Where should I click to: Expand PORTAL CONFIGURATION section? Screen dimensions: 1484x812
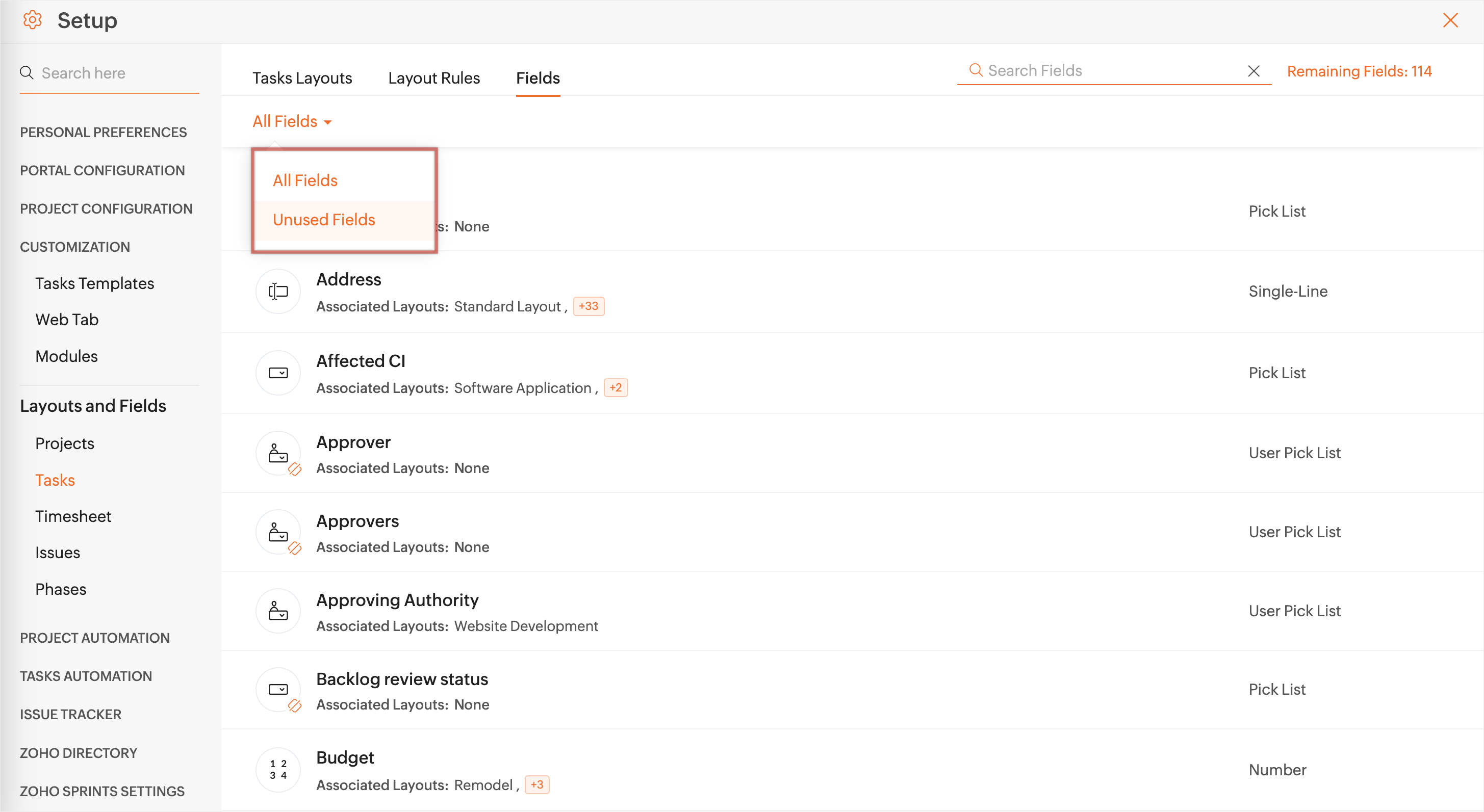coord(103,170)
